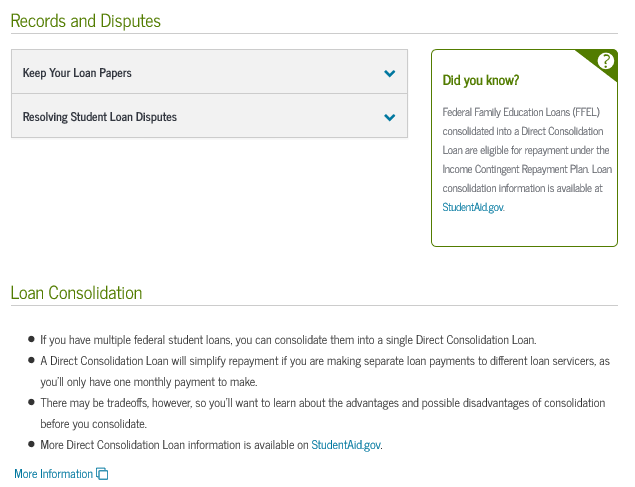The width and height of the screenshot is (635, 487).
Task: Open the More Information link
Action: (53, 474)
